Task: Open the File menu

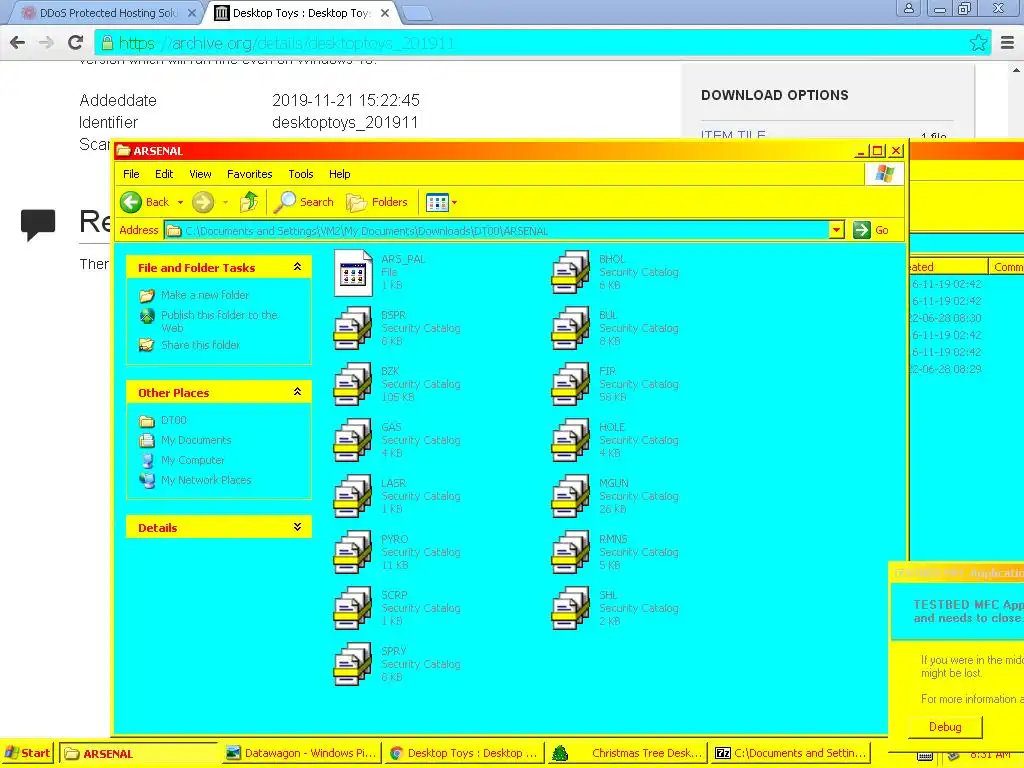Action: click(x=131, y=174)
